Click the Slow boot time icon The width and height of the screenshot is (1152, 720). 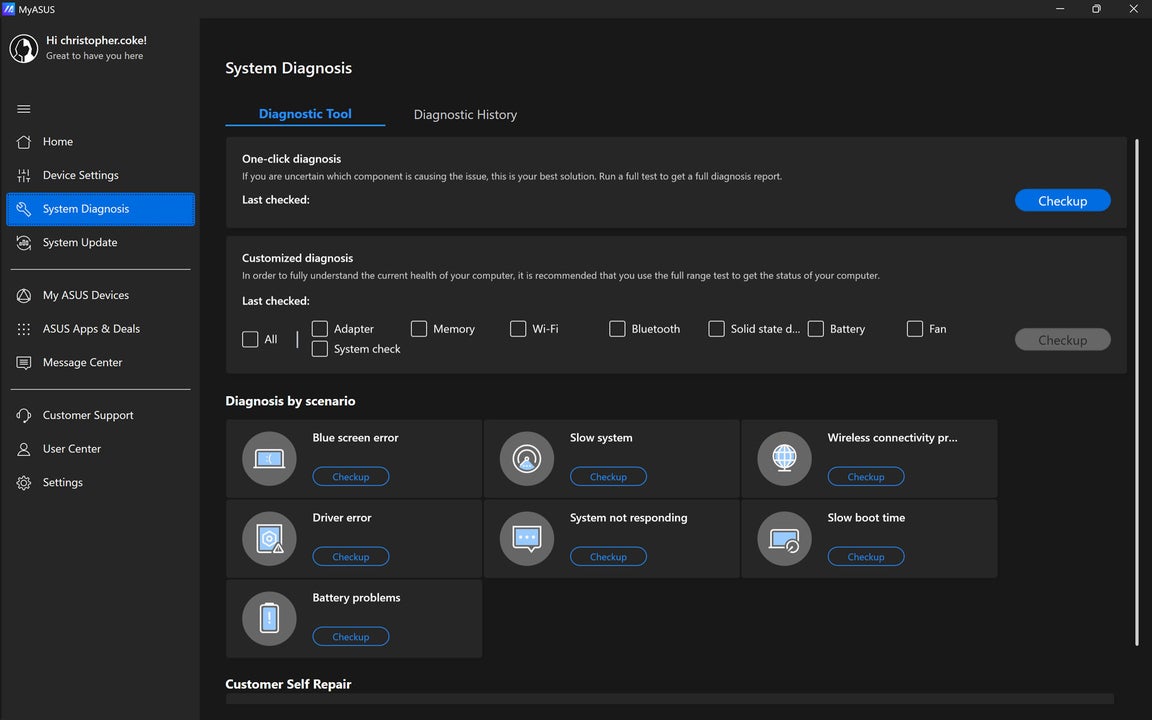[784, 539]
